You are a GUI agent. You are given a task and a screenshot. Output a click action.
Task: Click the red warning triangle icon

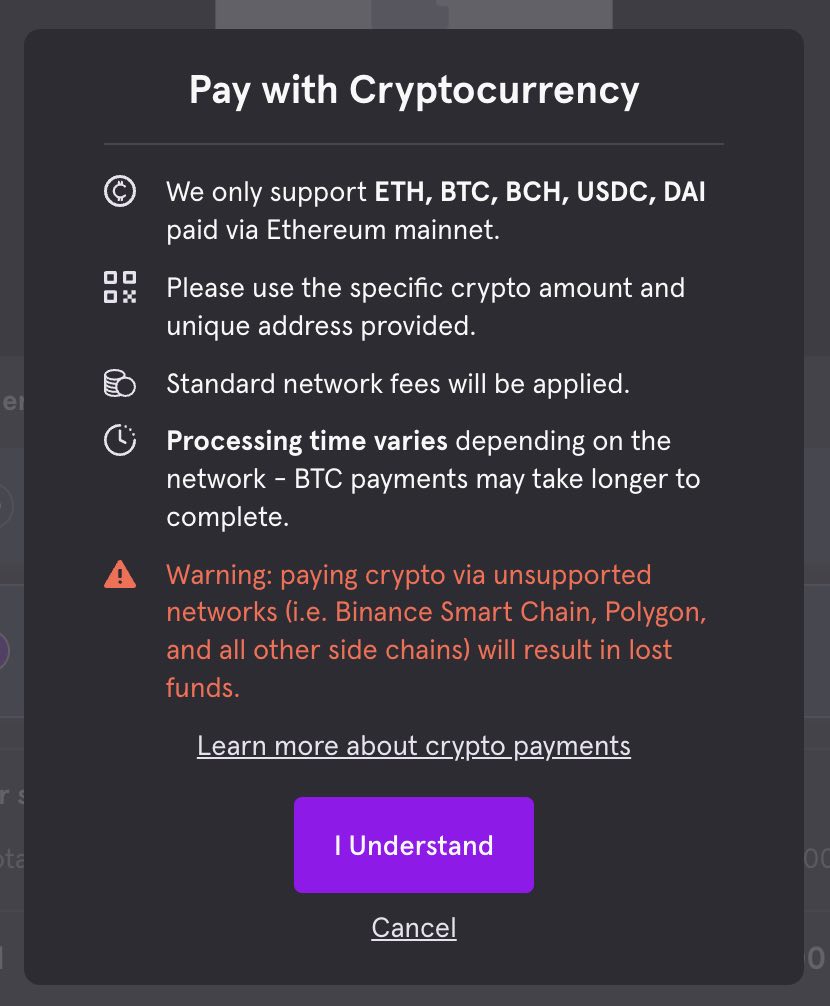point(120,575)
